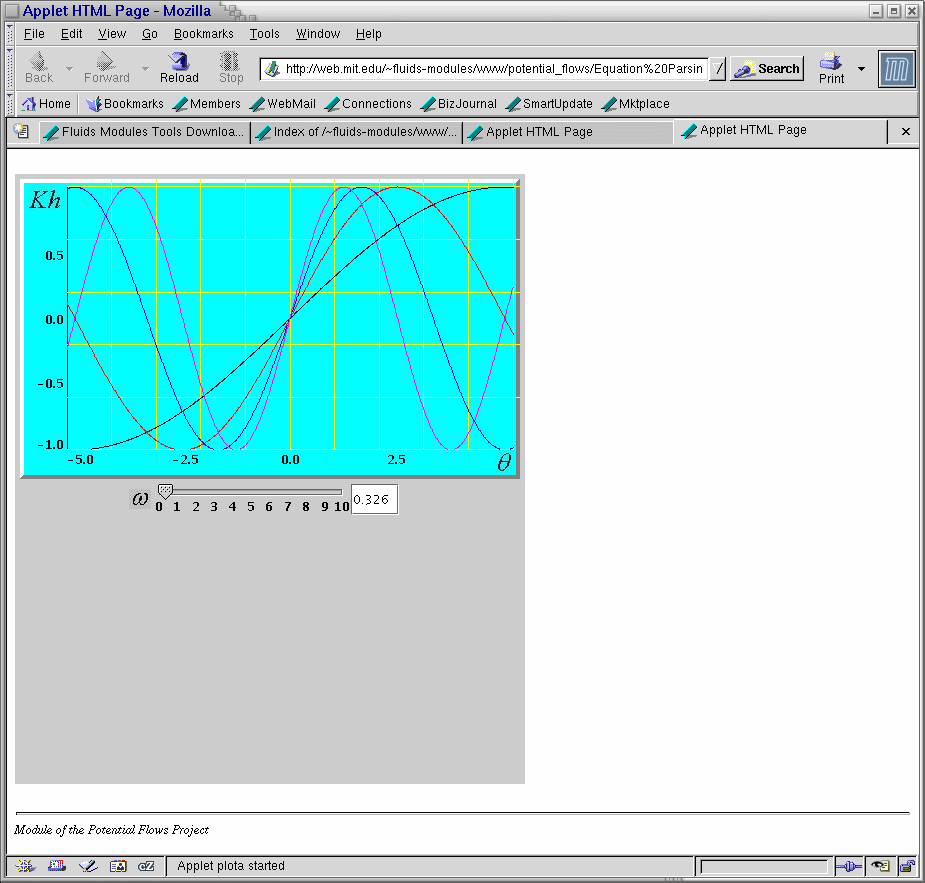
Task: Click the Search button
Action: coord(767,69)
